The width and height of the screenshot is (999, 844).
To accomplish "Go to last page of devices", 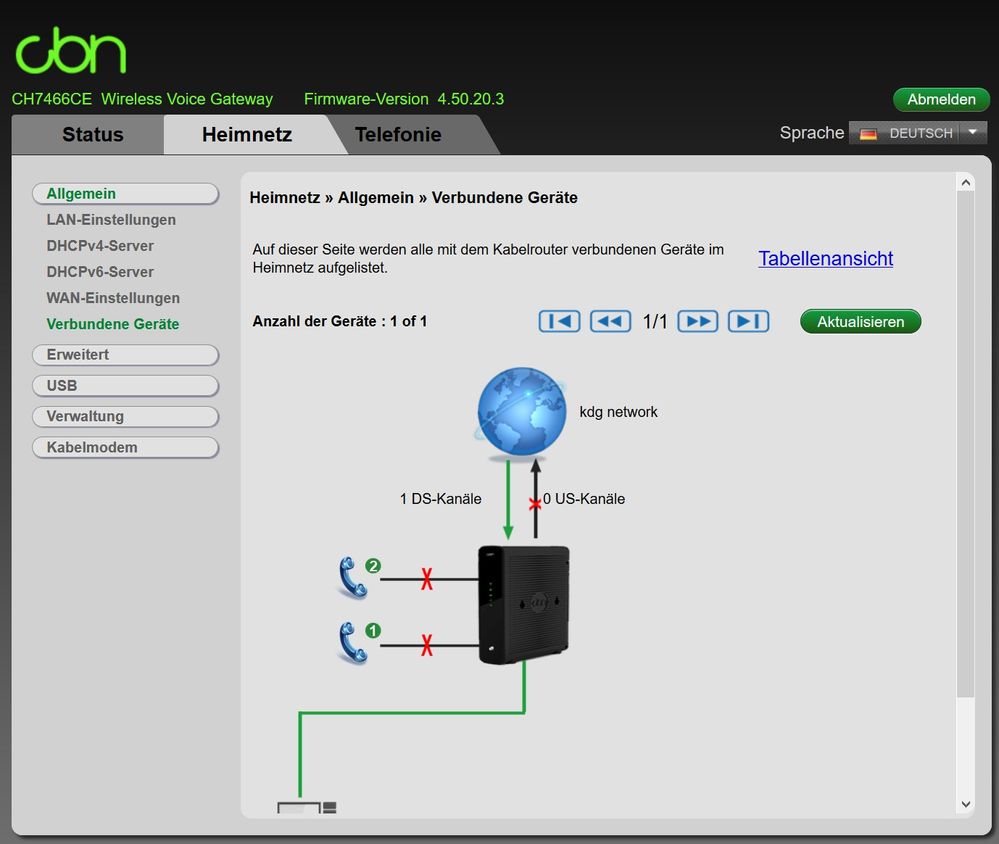I will [749, 321].
